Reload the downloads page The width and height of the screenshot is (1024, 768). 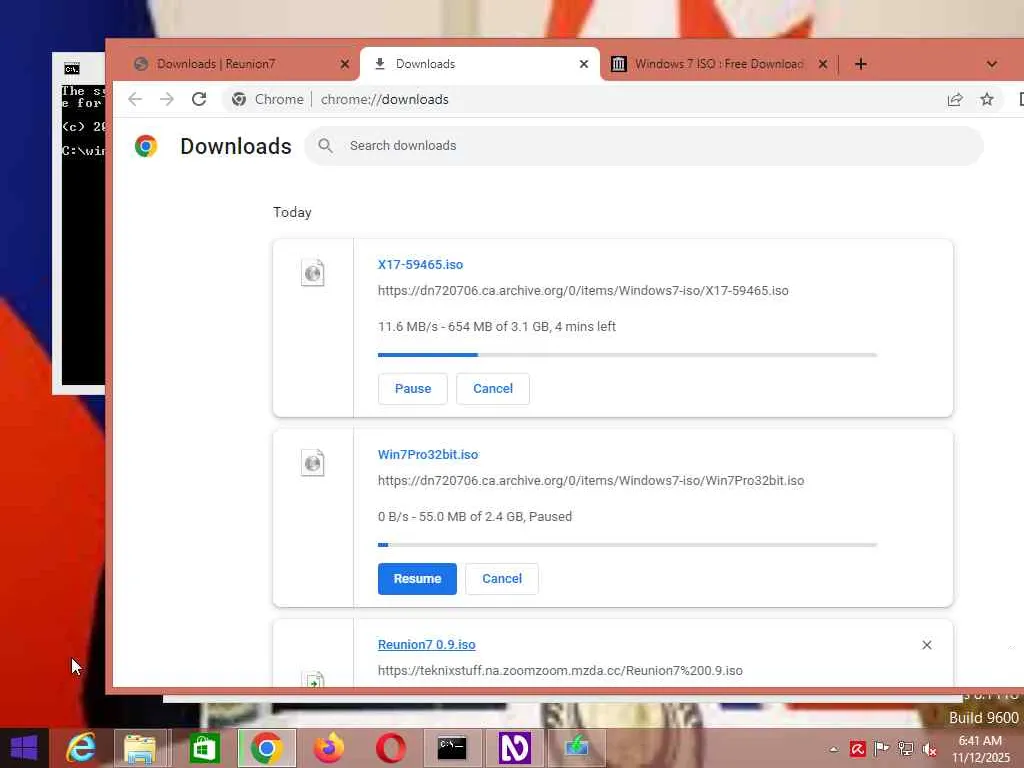point(199,99)
